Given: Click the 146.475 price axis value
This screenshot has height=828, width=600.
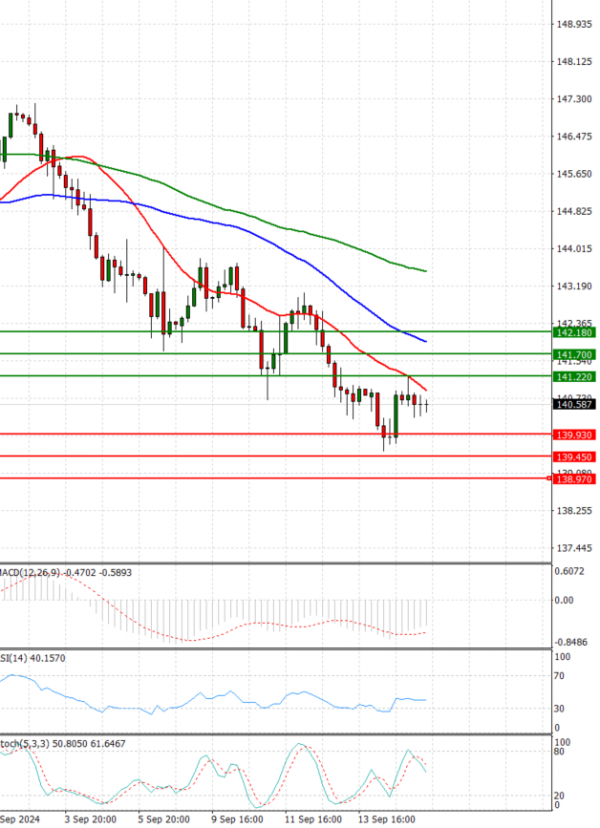Looking at the screenshot, I should click(574, 137).
